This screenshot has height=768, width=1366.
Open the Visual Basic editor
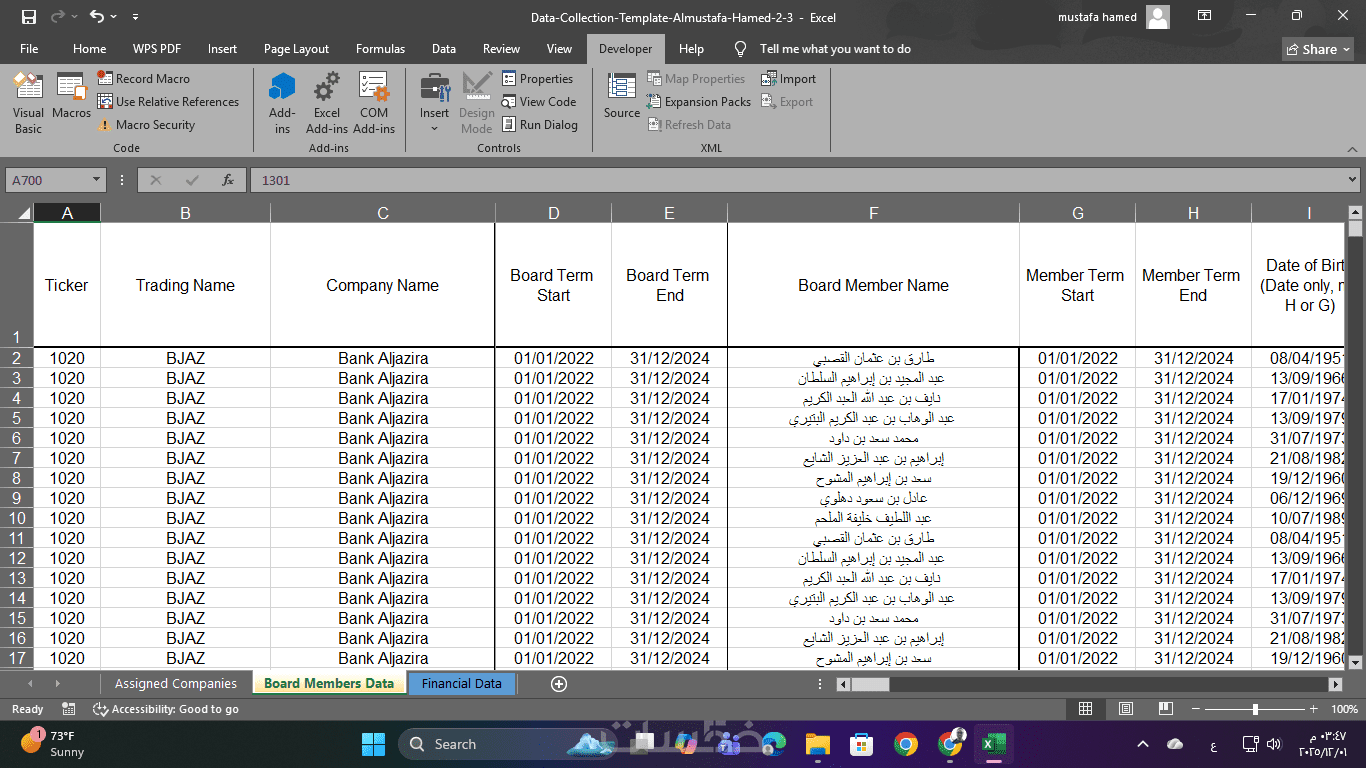(28, 104)
